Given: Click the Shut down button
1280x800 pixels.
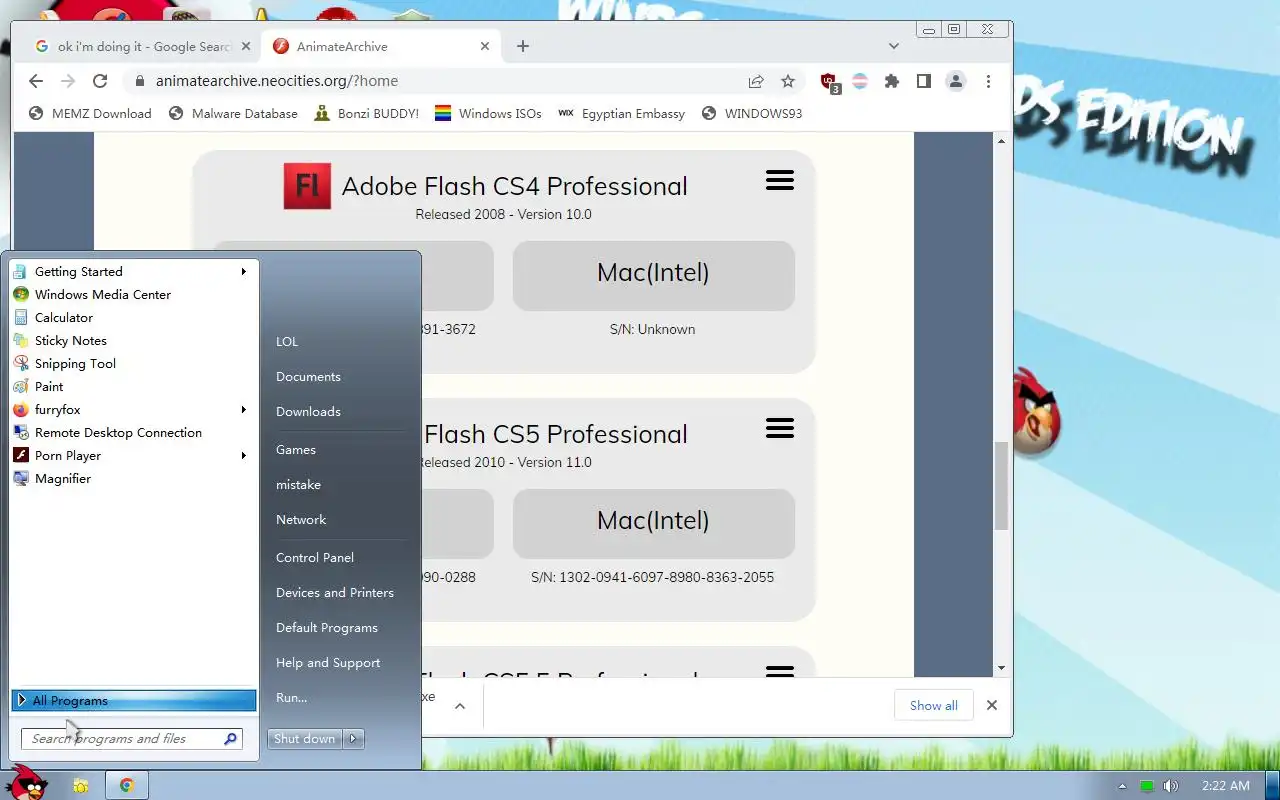Looking at the screenshot, I should pyautogui.click(x=305, y=739).
